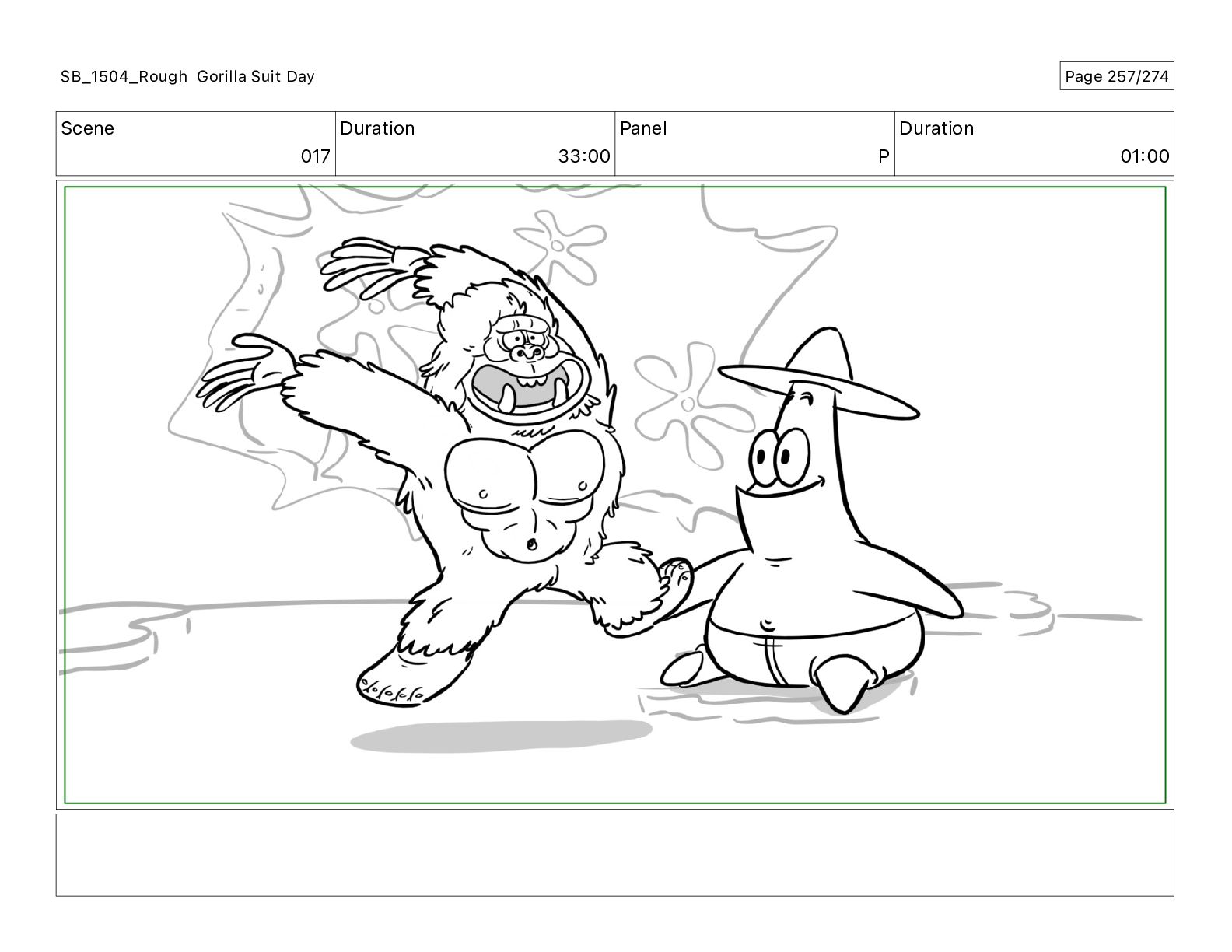Viewport: 1232px width, 952px height.
Task: Click the scene duration value '33:00'
Action: tap(583, 156)
